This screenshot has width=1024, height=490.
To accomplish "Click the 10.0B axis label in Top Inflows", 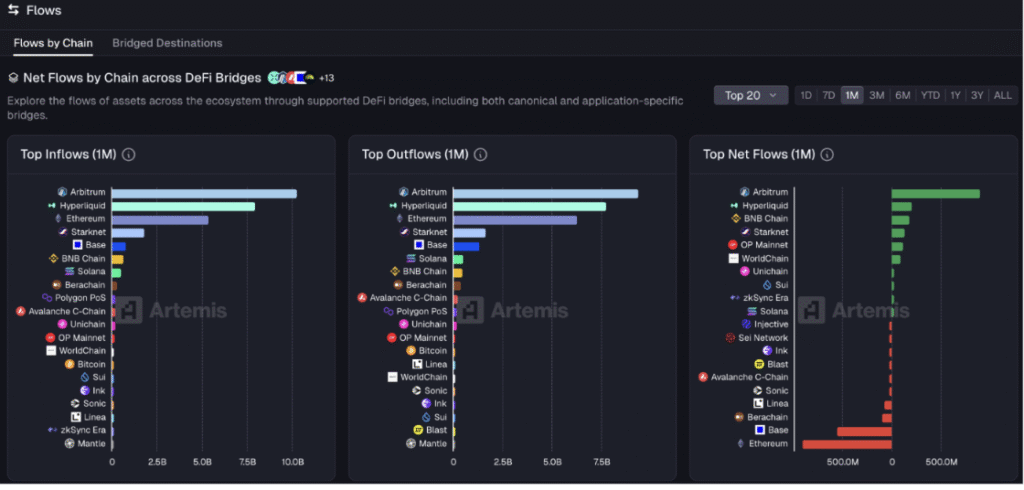I will (293, 462).
